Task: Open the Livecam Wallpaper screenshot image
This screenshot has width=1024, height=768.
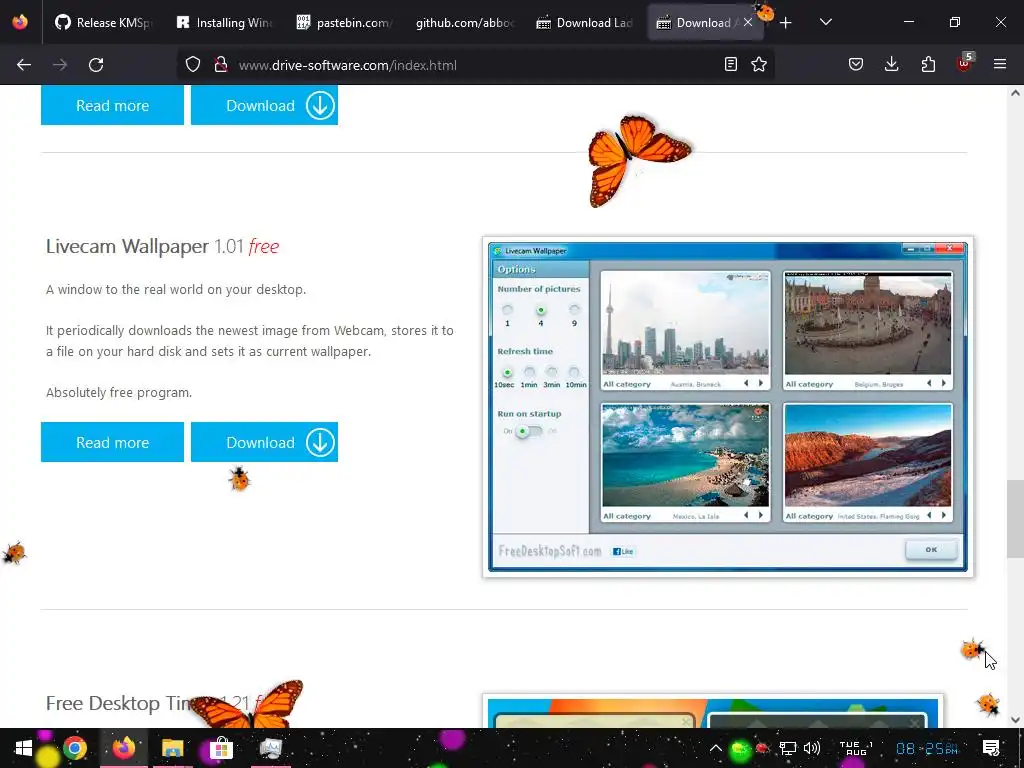Action: 728,407
